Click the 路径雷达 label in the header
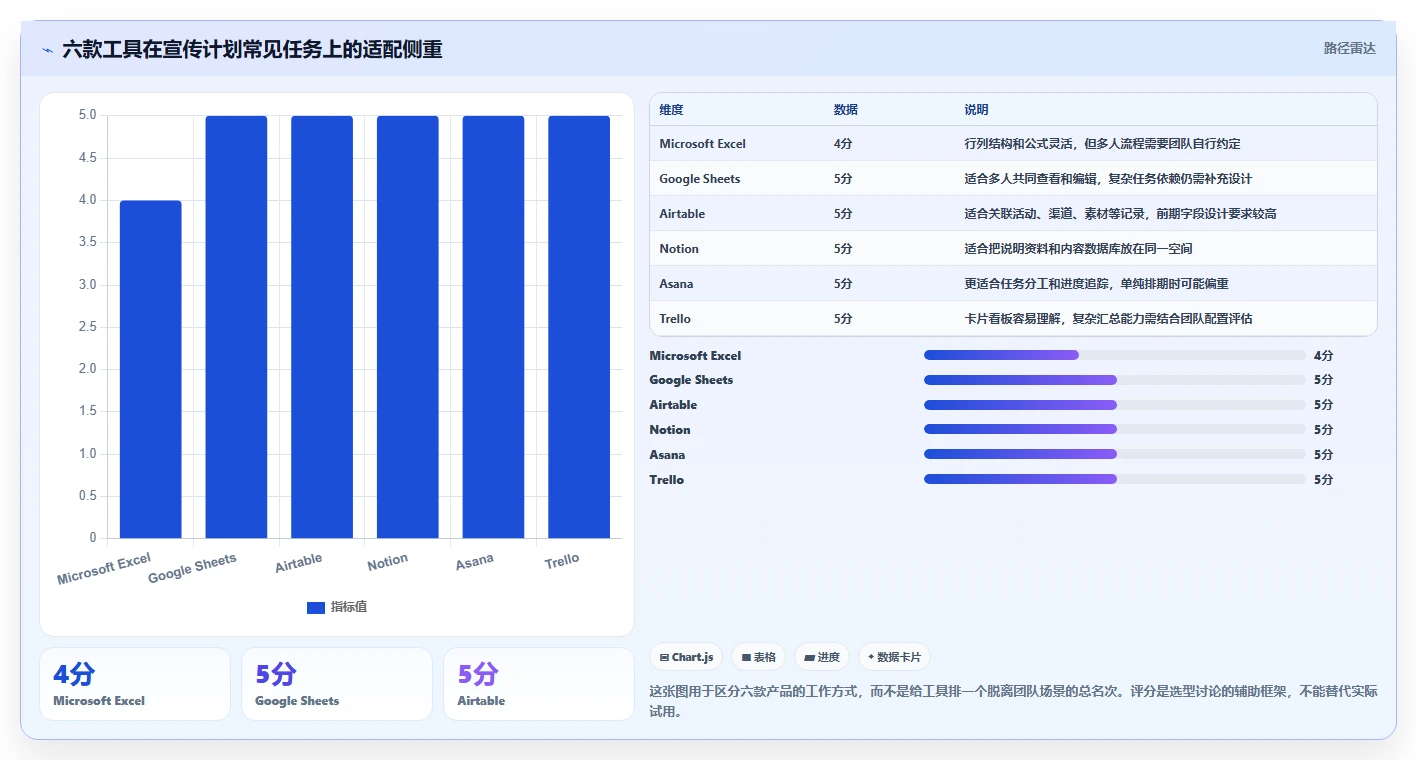This screenshot has width=1417, height=760. coord(1349,48)
